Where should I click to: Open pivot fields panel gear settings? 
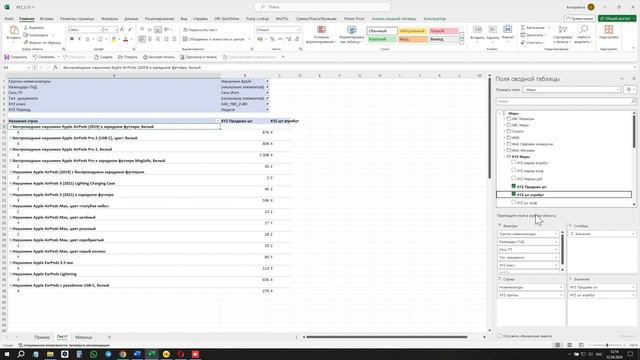(629, 89)
